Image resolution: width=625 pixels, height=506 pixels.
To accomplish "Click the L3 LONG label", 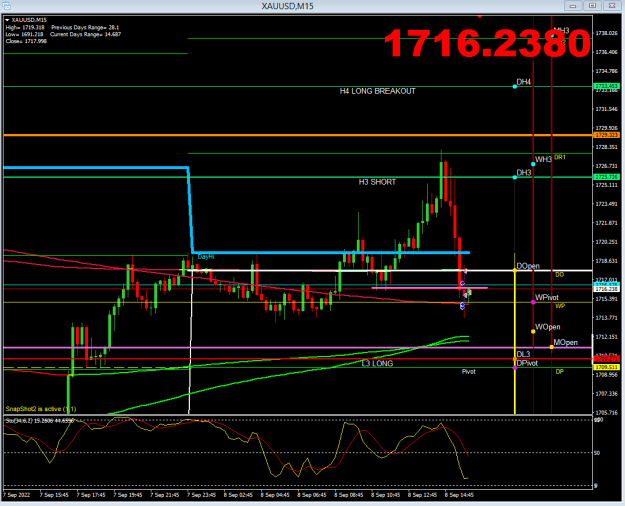I will point(377,363).
